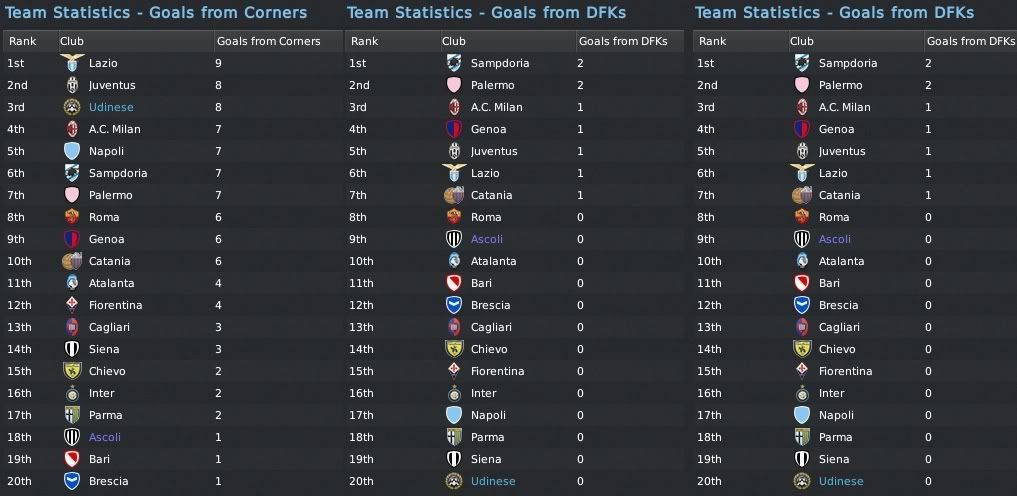This screenshot has width=1017, height=496.
Task: Open Ascoli link in Goals from Corners table
Action: click(x=105, y=437)
